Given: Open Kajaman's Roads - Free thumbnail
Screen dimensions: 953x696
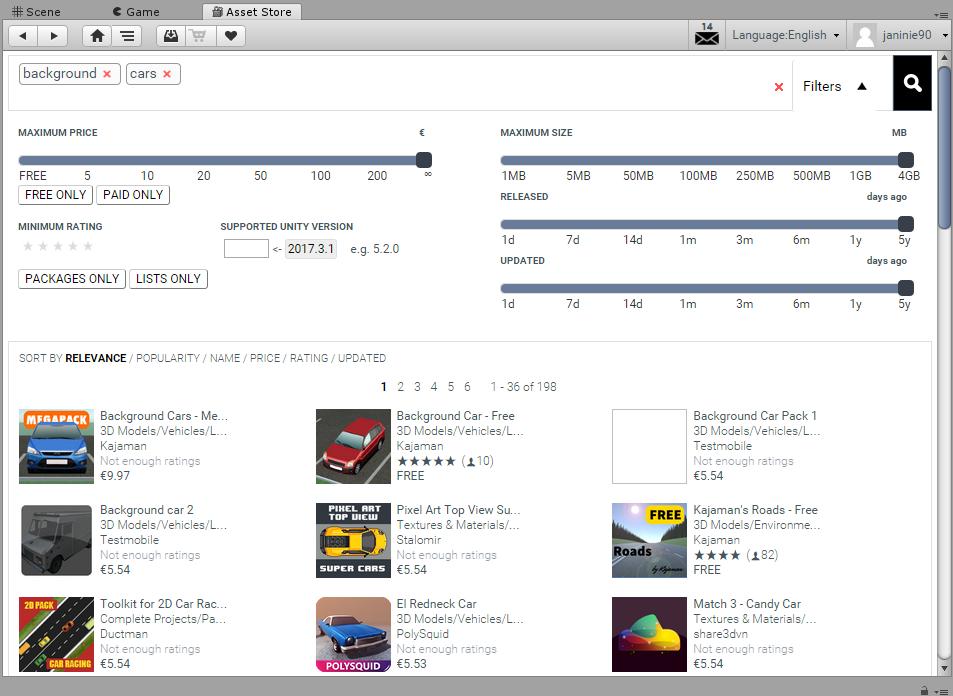Looking at the screenshot, I should [649, 540].
